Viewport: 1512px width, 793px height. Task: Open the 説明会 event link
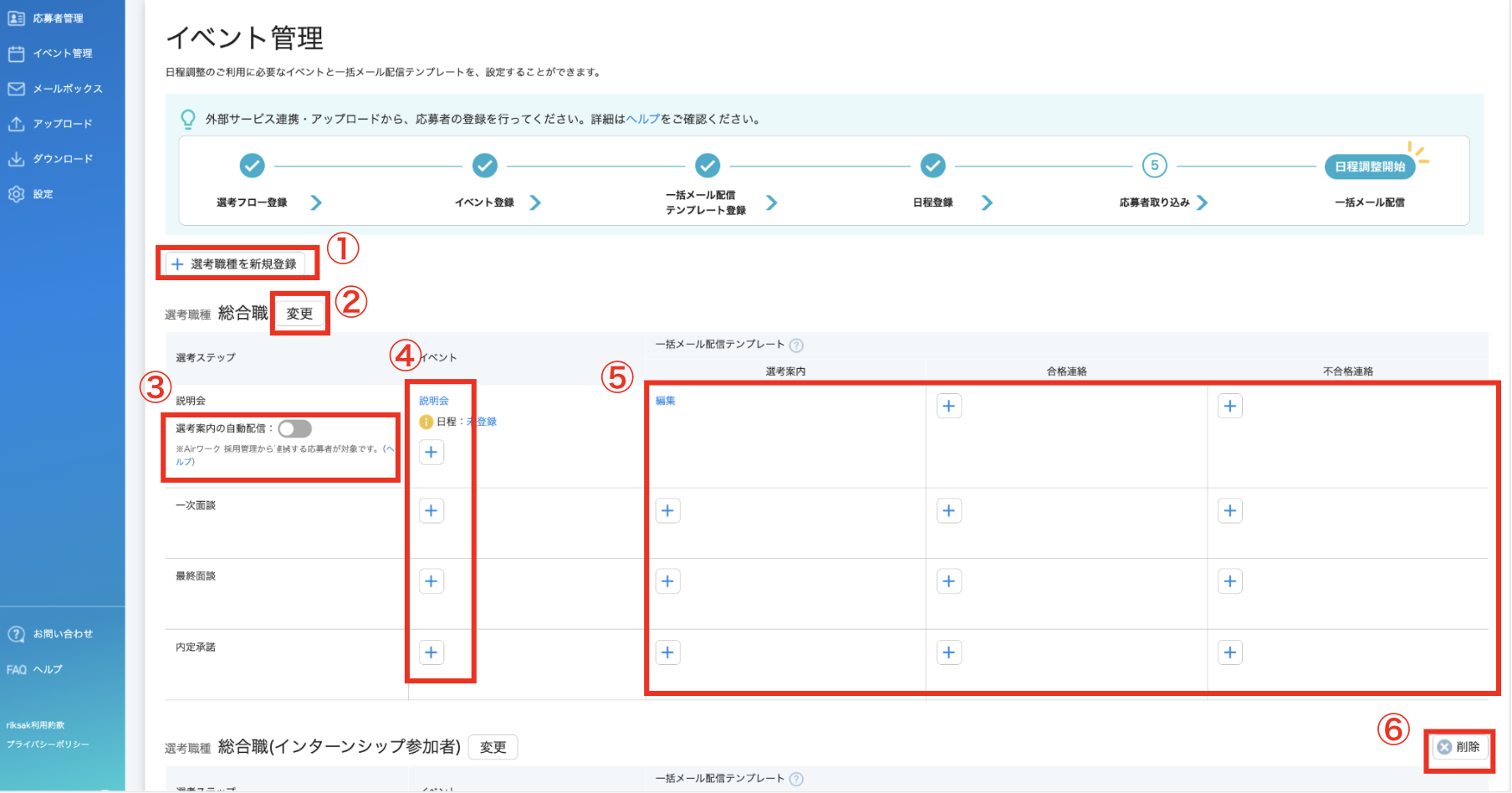434,401
